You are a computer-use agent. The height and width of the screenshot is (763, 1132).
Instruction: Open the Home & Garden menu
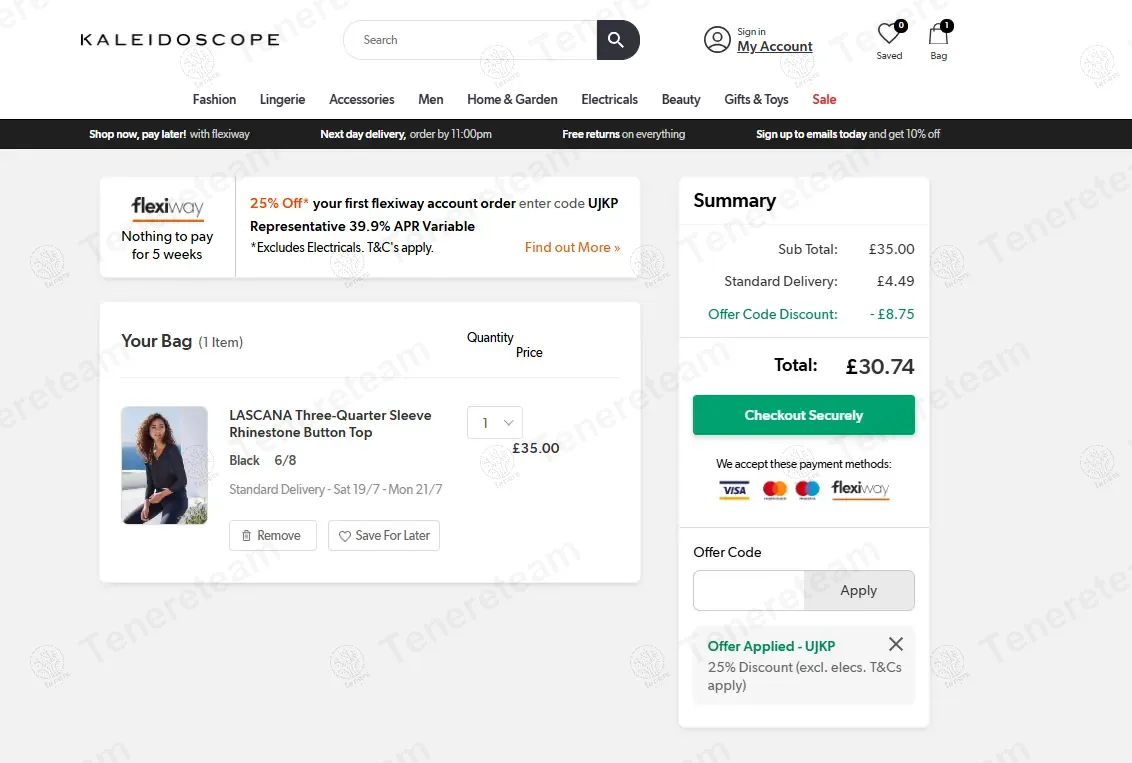pyautogui.click(x=512, y=99)
